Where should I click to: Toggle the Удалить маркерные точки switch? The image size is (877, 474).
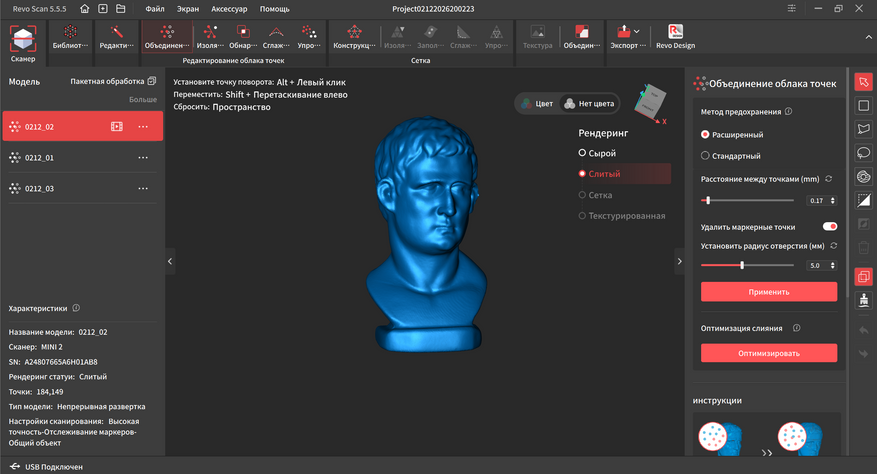tap(829, 226)
